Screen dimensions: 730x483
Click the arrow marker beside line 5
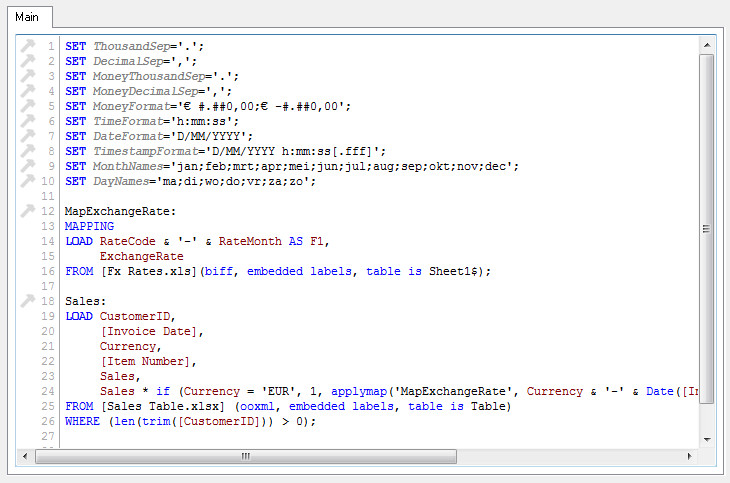click(27, 106)
